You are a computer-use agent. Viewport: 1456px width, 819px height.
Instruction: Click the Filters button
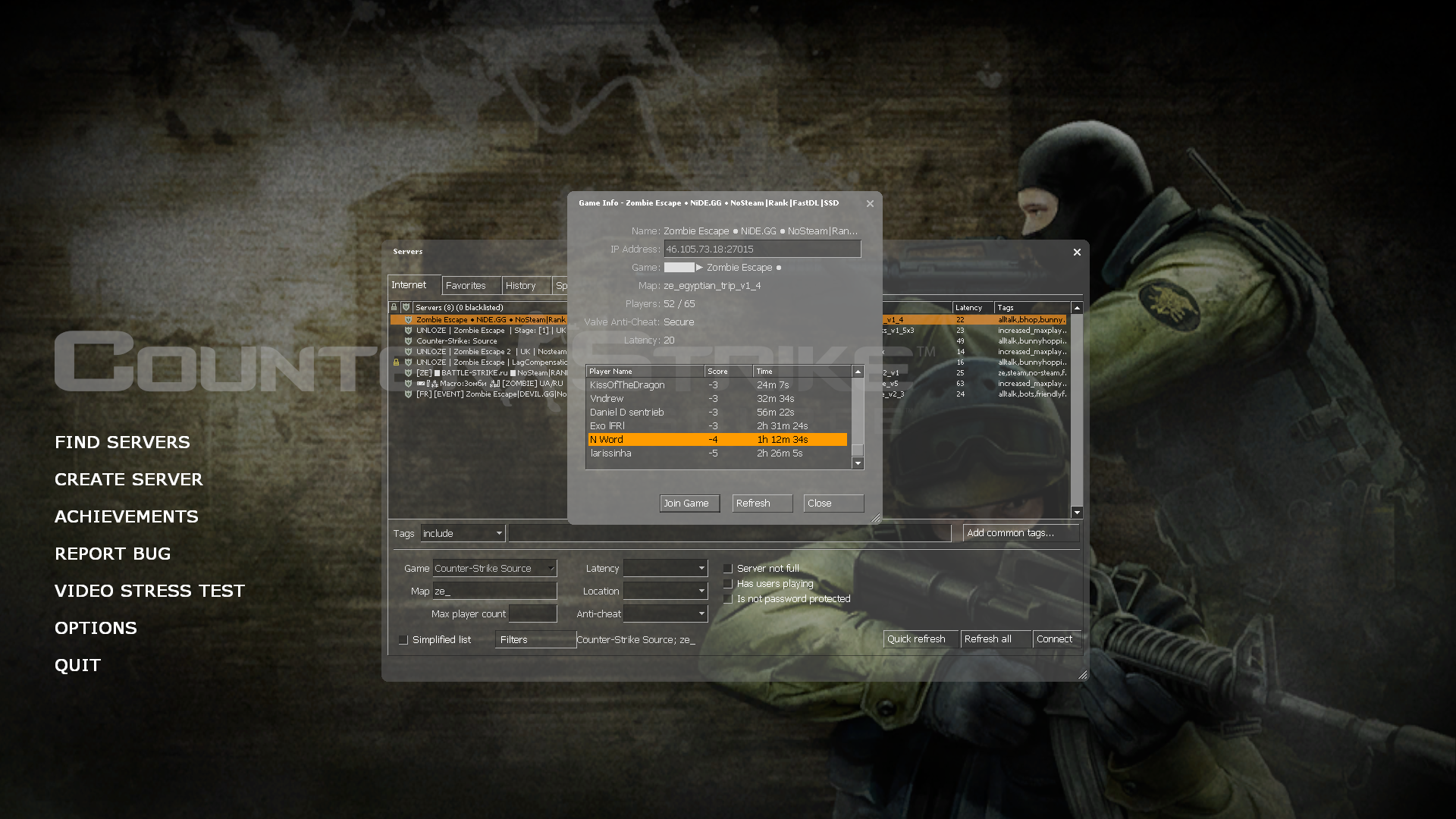(x=535, y=639)
